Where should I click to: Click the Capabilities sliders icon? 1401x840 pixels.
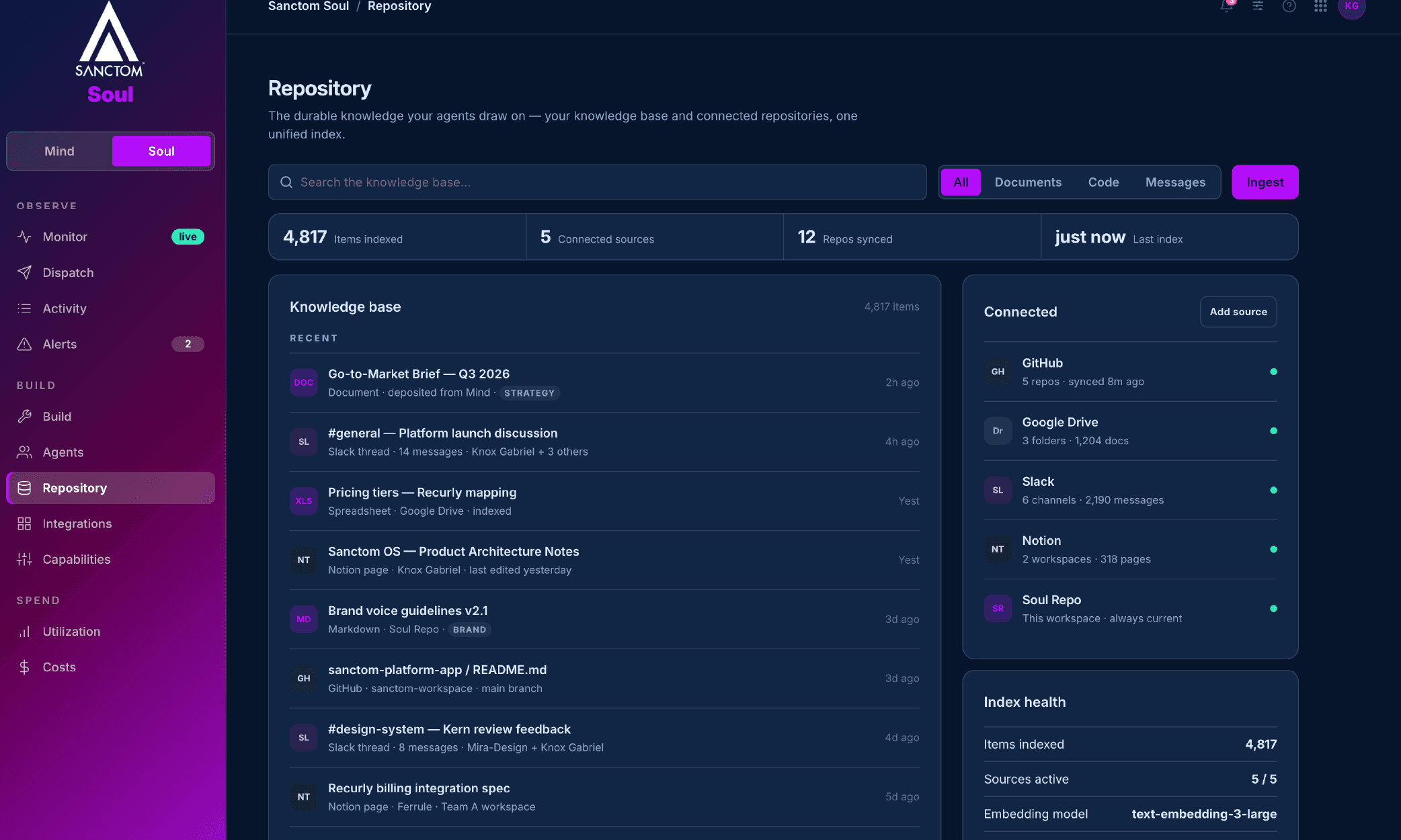pos(24,559)
